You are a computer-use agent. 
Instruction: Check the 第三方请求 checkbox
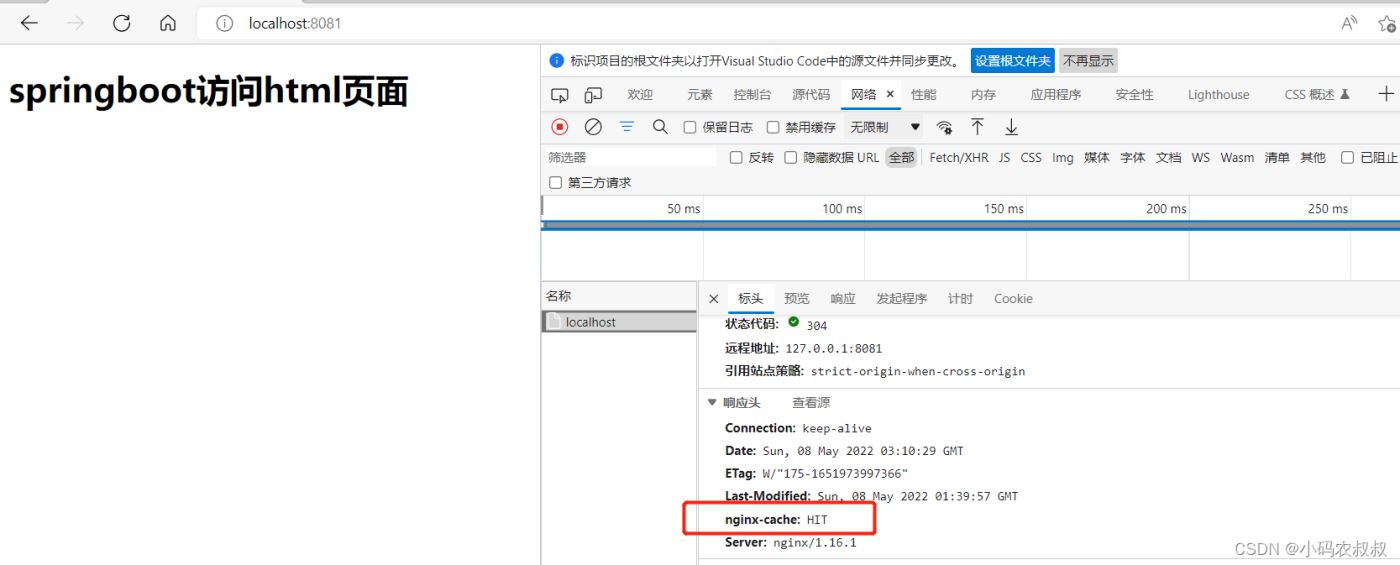[x=556, y=183]
